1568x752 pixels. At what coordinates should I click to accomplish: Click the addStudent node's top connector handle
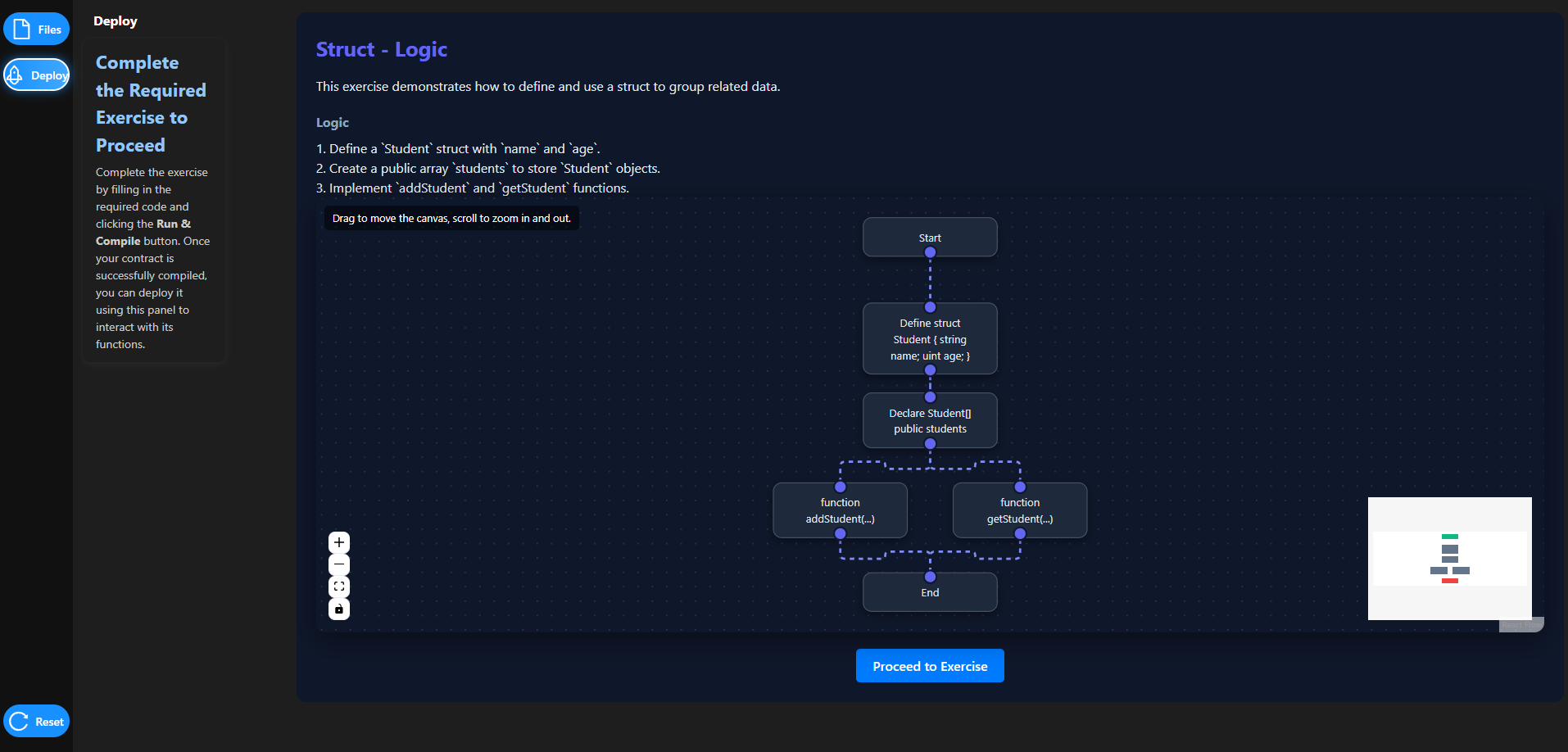(x=840, y=487)
